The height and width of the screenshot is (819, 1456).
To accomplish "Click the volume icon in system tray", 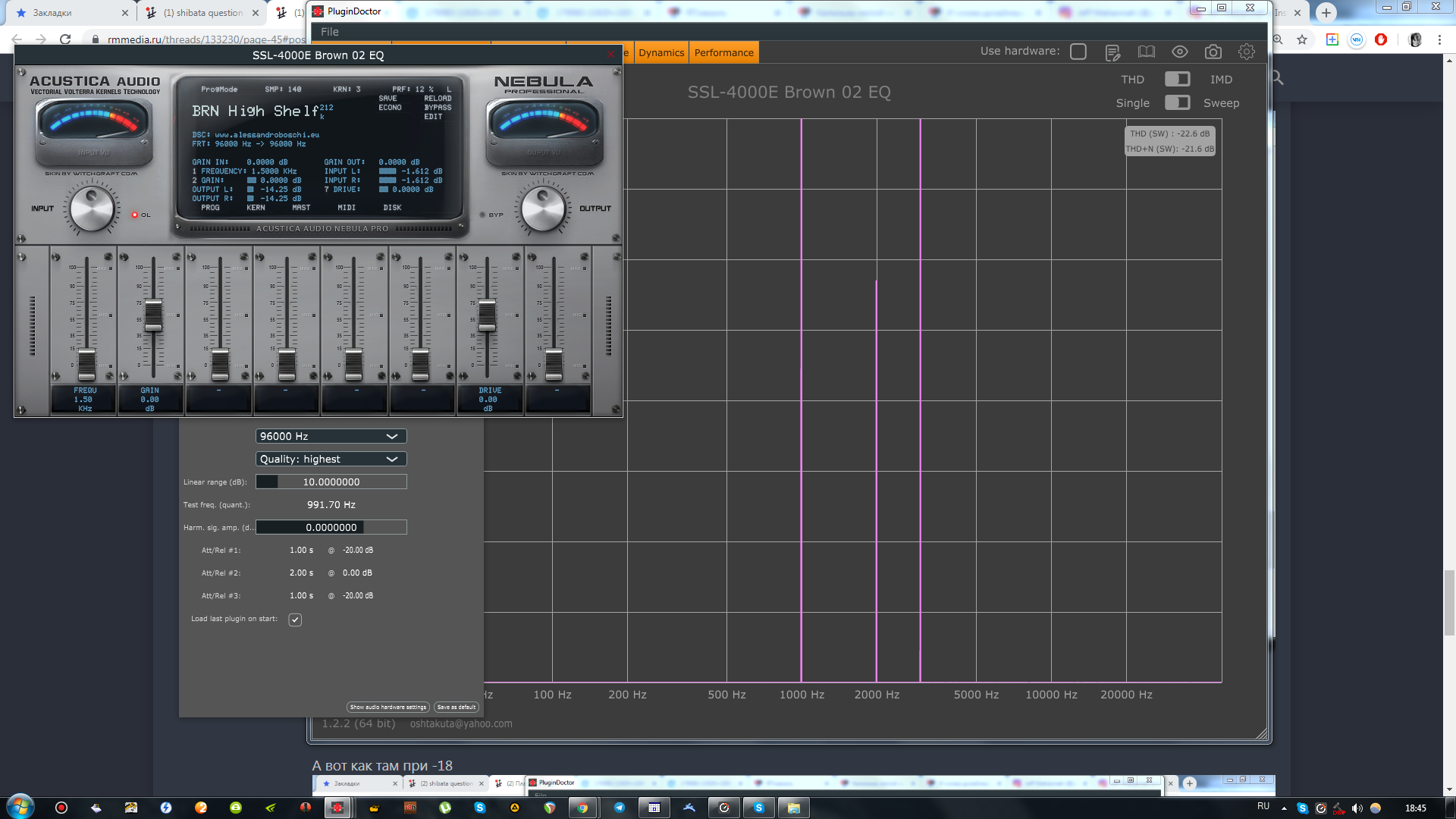I will point(1357,808).
